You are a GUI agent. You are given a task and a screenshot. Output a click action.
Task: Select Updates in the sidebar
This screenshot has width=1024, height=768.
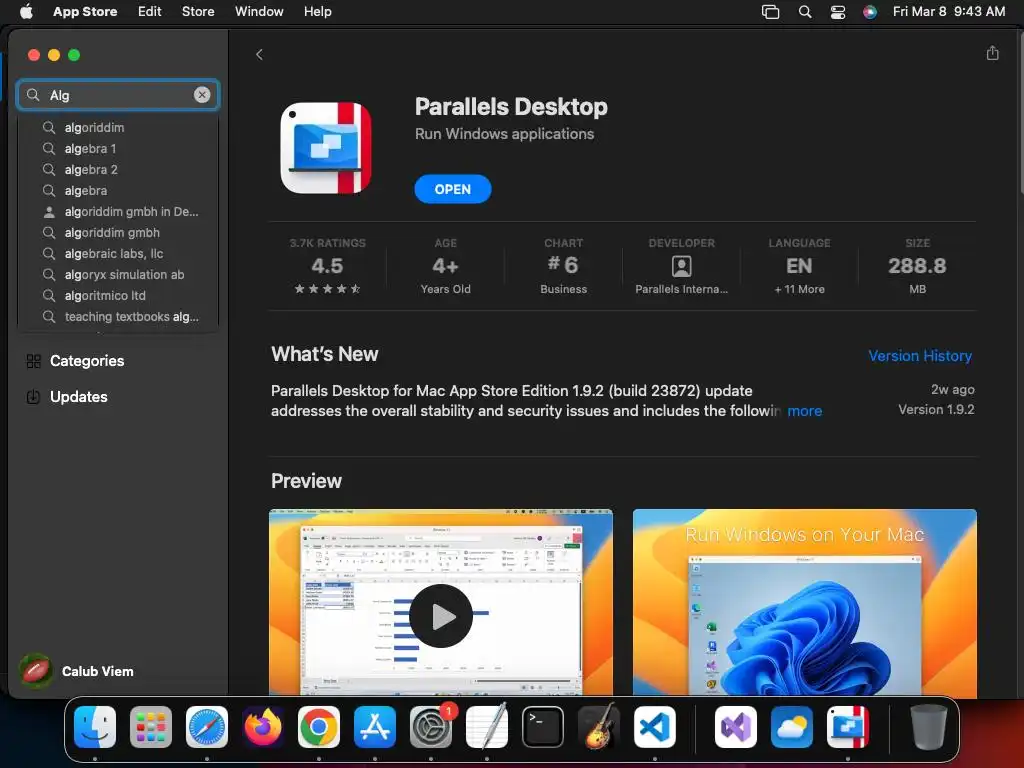(78, 396)
